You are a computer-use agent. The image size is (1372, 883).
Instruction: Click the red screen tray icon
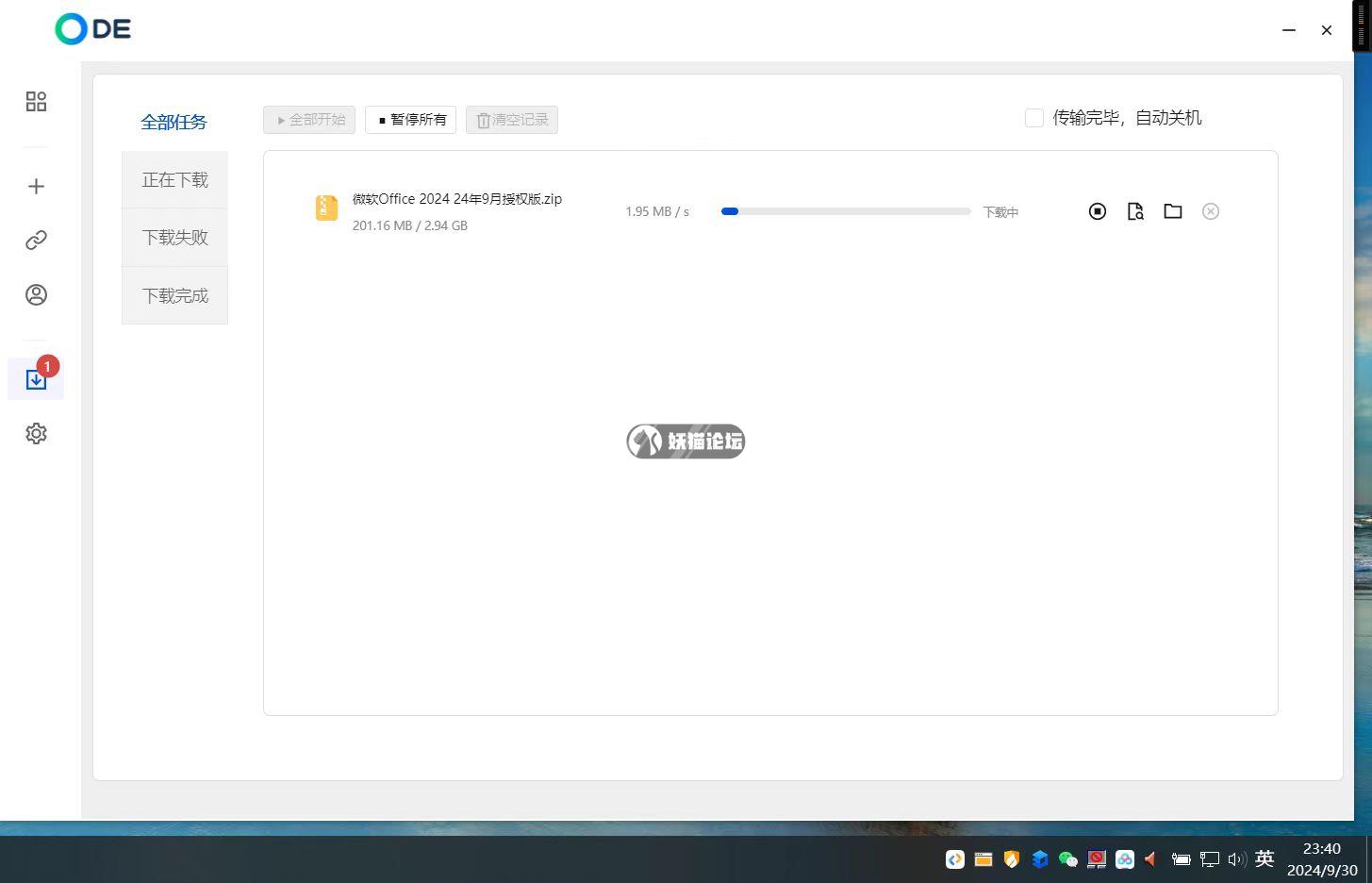(1097, 859)
